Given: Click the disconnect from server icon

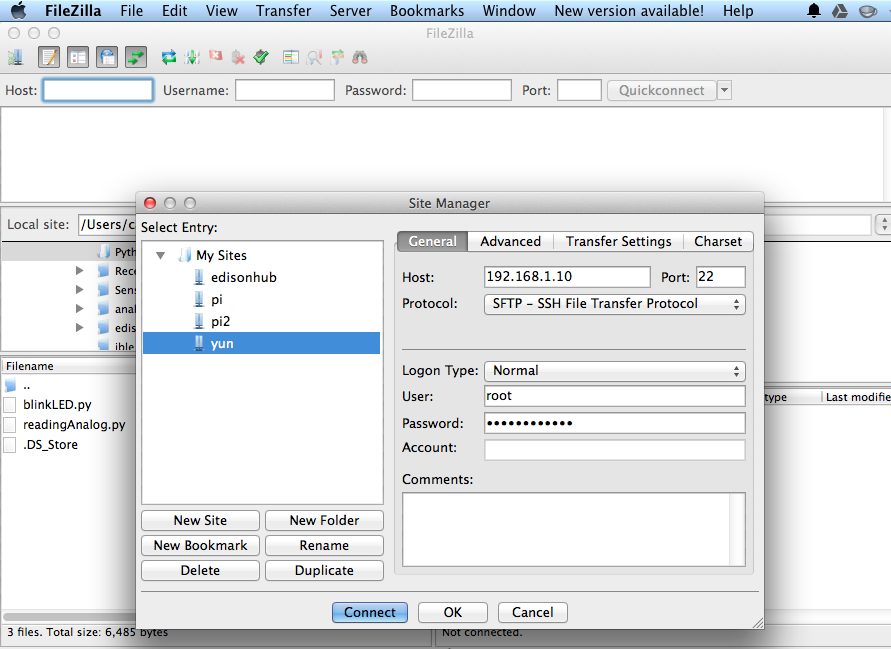Looking at the screenshot, I should tap(239, 57).
